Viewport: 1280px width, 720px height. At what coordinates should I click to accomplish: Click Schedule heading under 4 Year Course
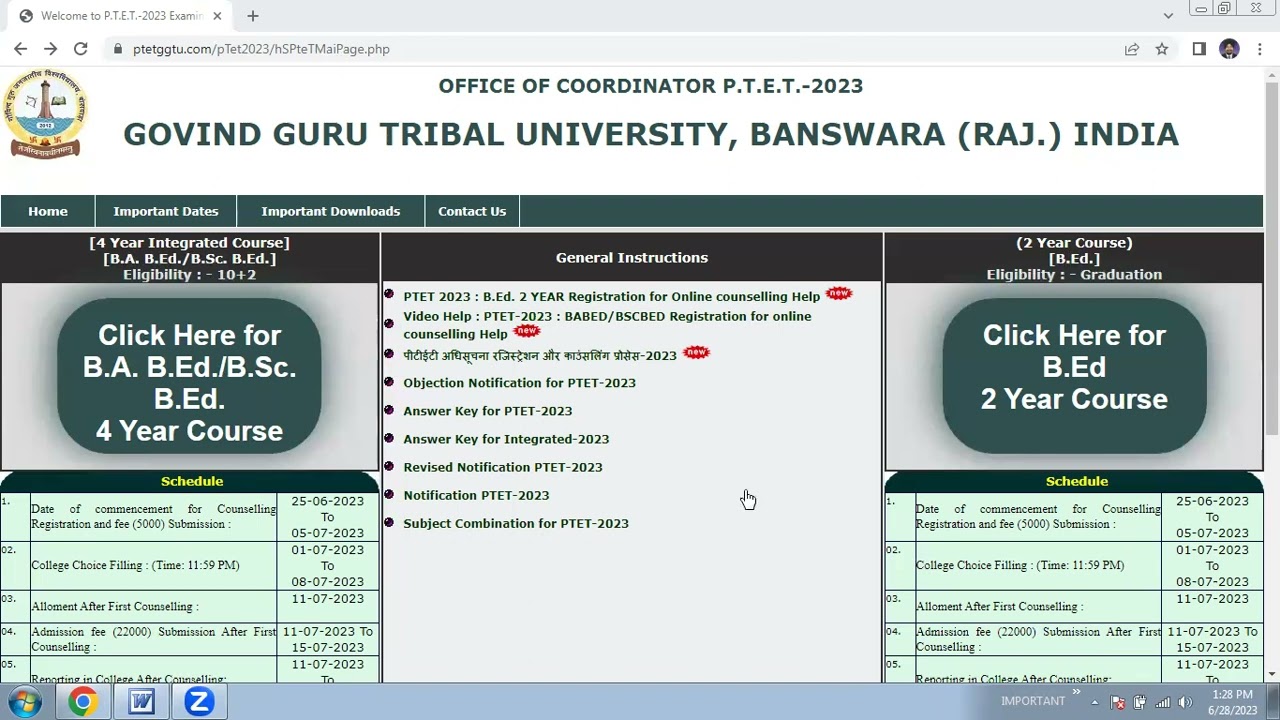tap(192, 481)
